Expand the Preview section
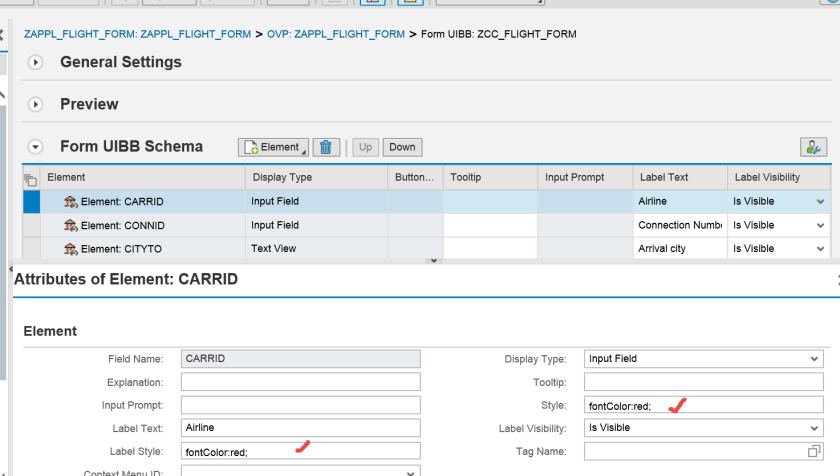Image resolution: width=840 pixels, height=476 pixels. (36, 104)
